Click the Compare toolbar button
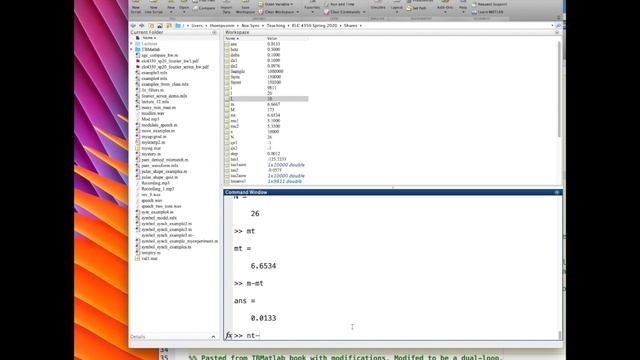Screen dimensions: 640x360 [204, 8]
